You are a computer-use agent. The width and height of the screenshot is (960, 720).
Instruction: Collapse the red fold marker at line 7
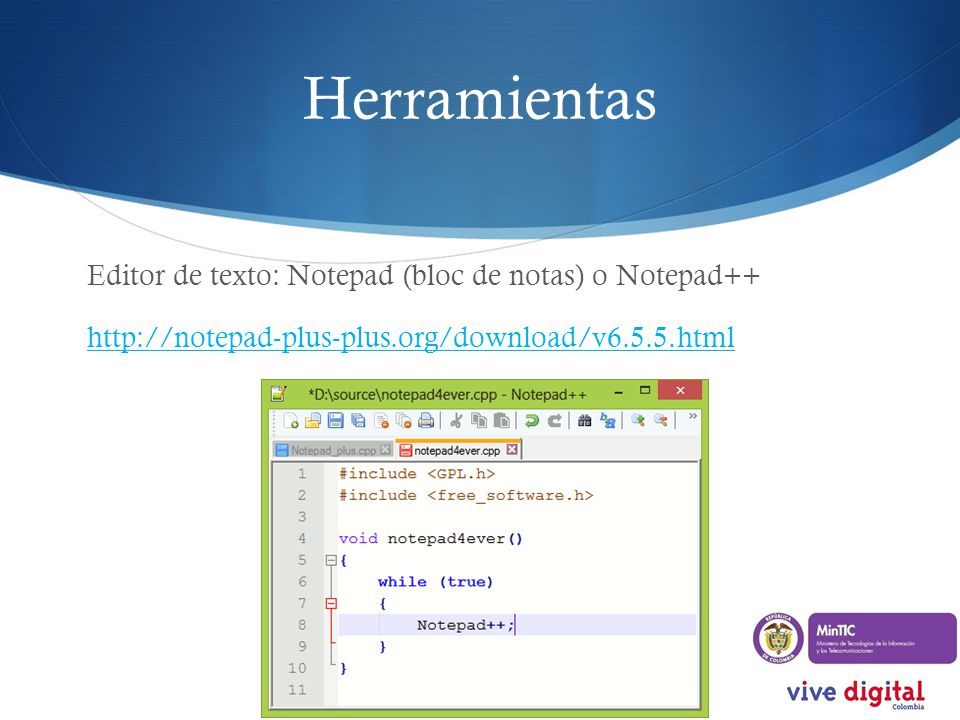pyautogui.click(x=331, y=604)
